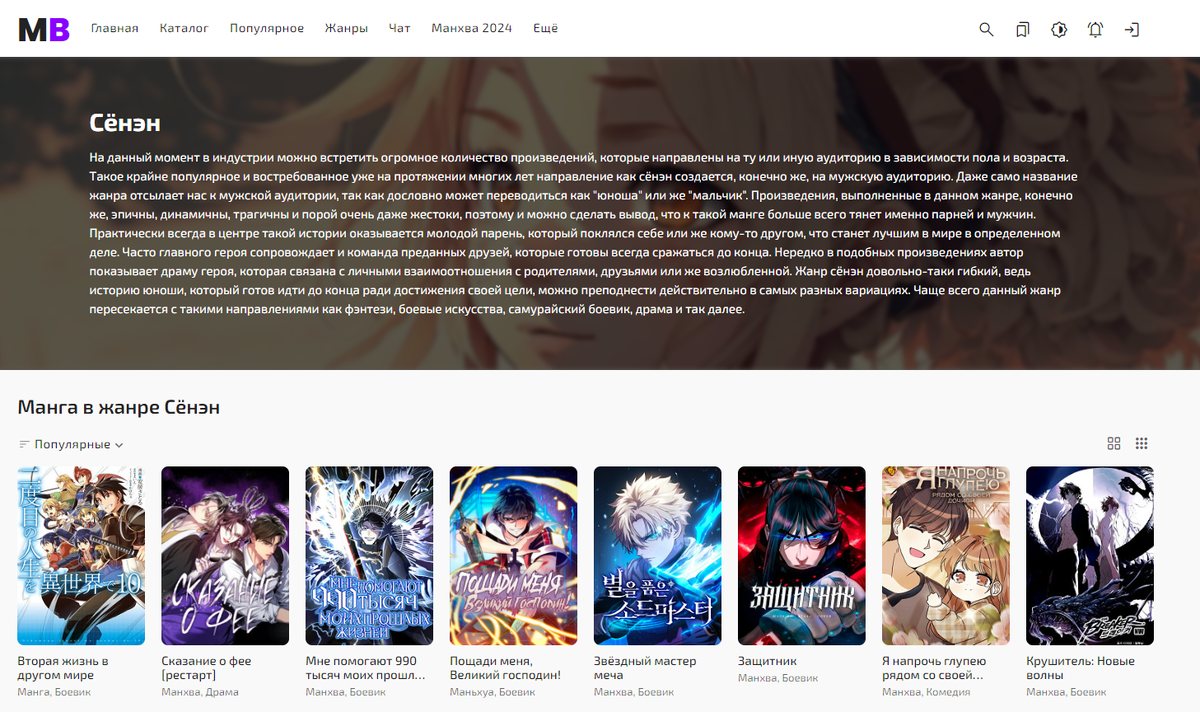Screen dimensions: 1200x712
Task: Open the search magnifier icon
Action: click(x=986, y=29)
